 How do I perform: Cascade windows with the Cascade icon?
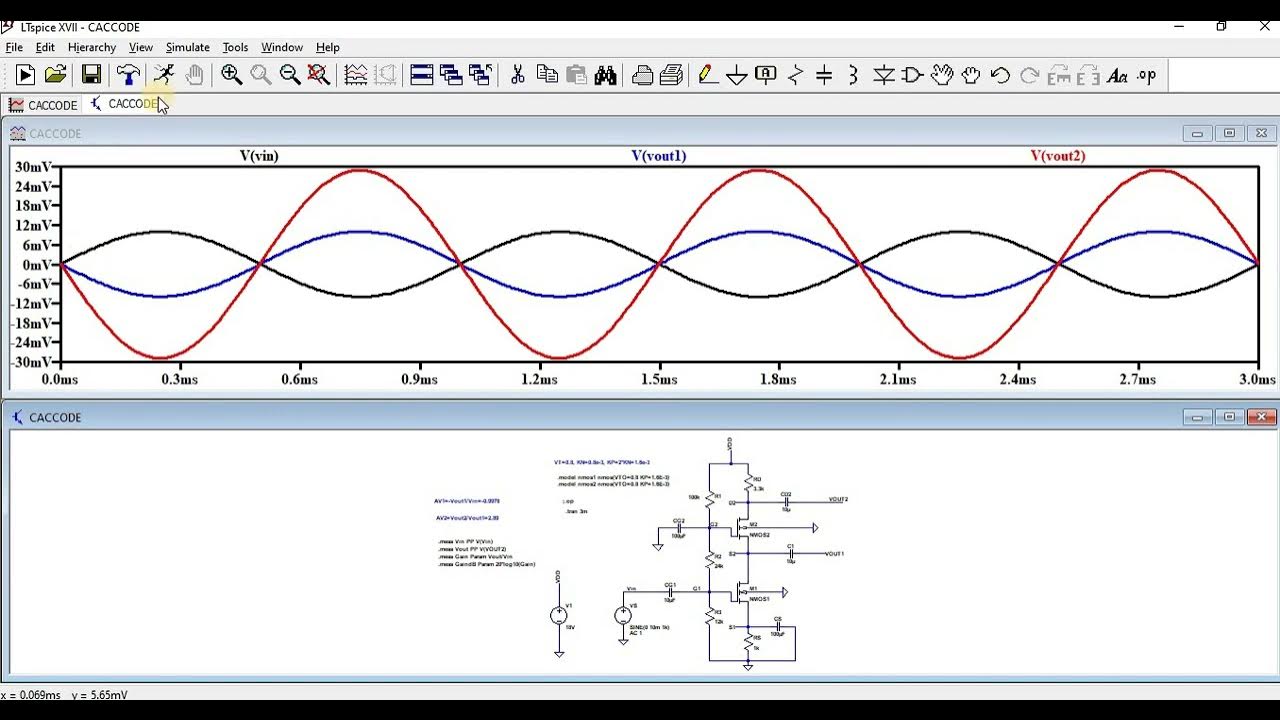[451, 75]
